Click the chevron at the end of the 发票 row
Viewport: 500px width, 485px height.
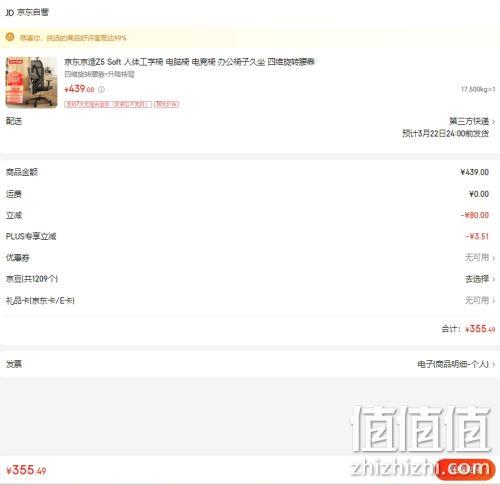[x=494, y=365]
